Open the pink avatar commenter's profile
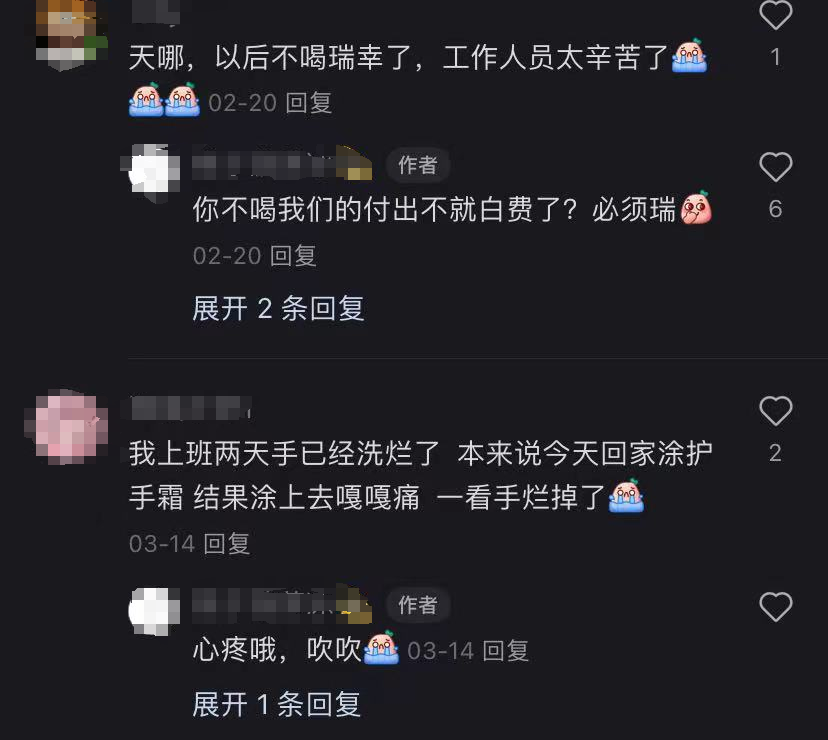This screenshot has height=740, width=828. coord(66,427)
